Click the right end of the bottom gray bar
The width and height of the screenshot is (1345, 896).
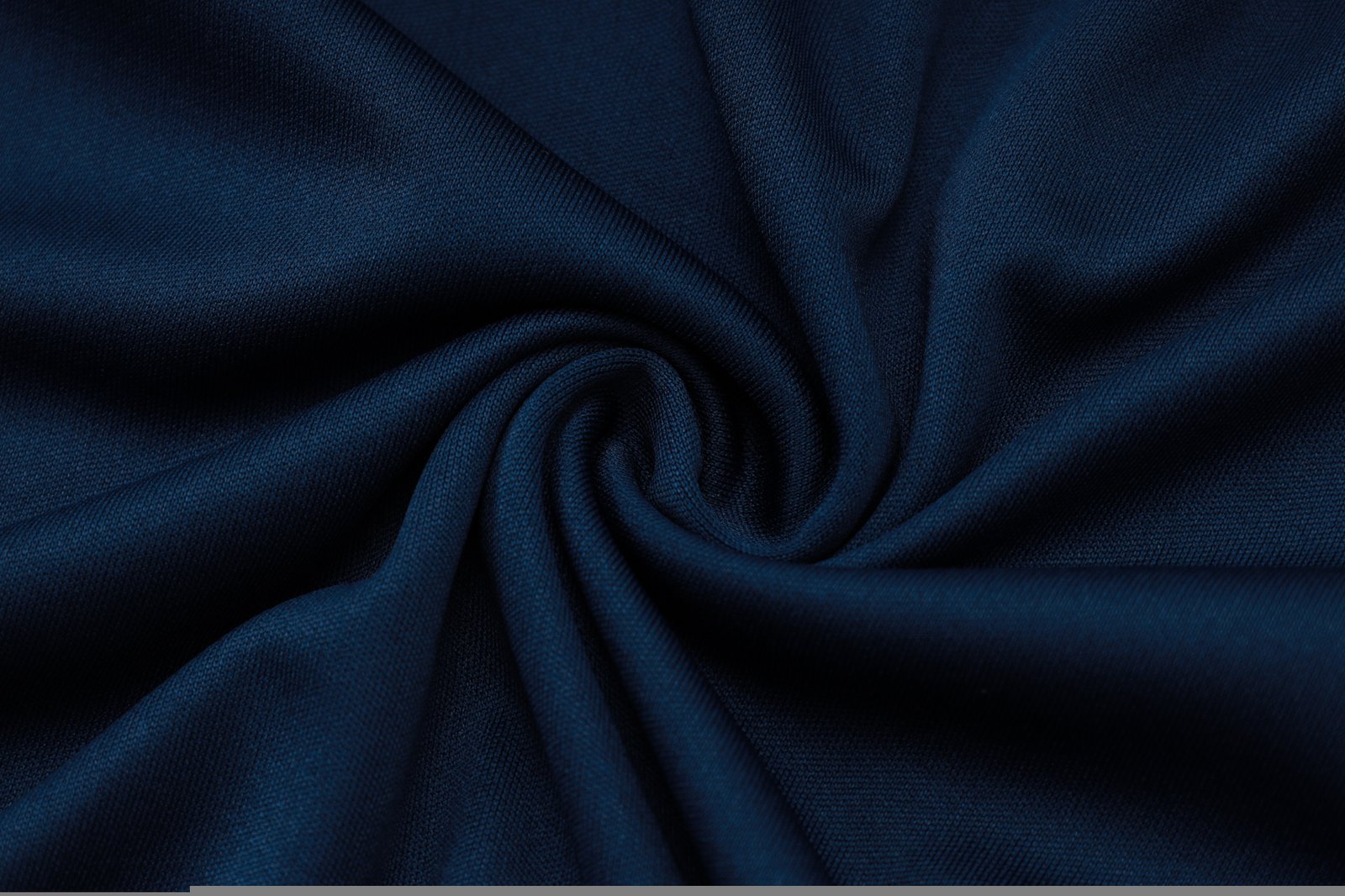click(x=1338, y=890)
